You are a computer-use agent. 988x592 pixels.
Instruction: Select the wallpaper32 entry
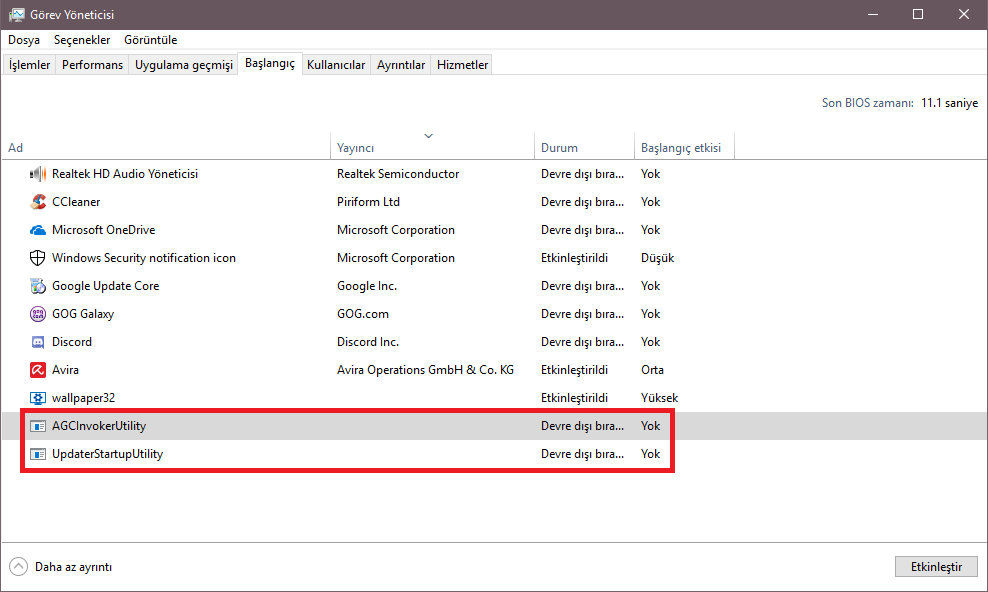tap(83, 398)
